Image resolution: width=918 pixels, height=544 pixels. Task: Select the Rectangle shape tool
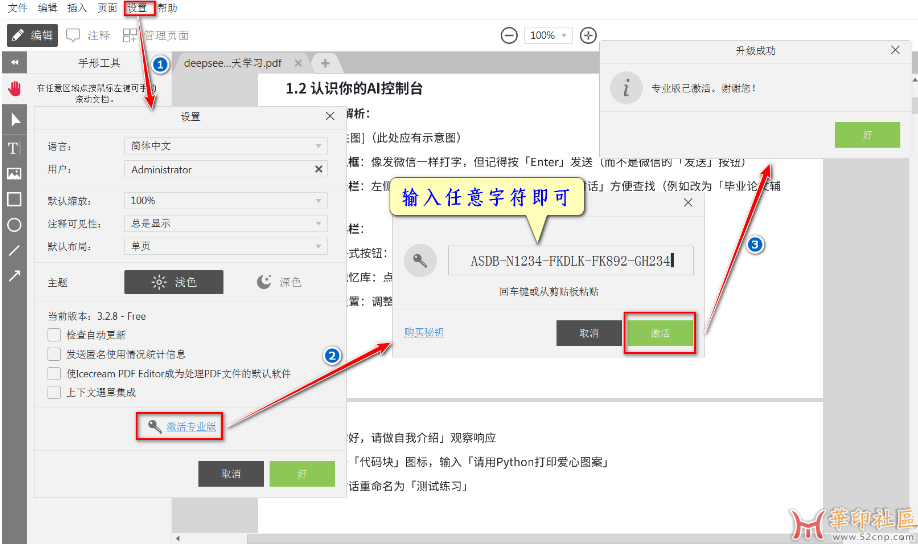[x=14, y=199]
